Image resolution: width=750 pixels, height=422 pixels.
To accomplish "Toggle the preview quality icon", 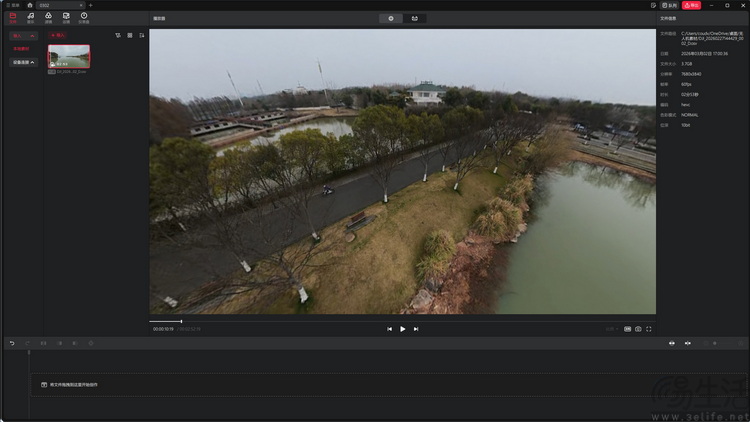I will point(628,329).
